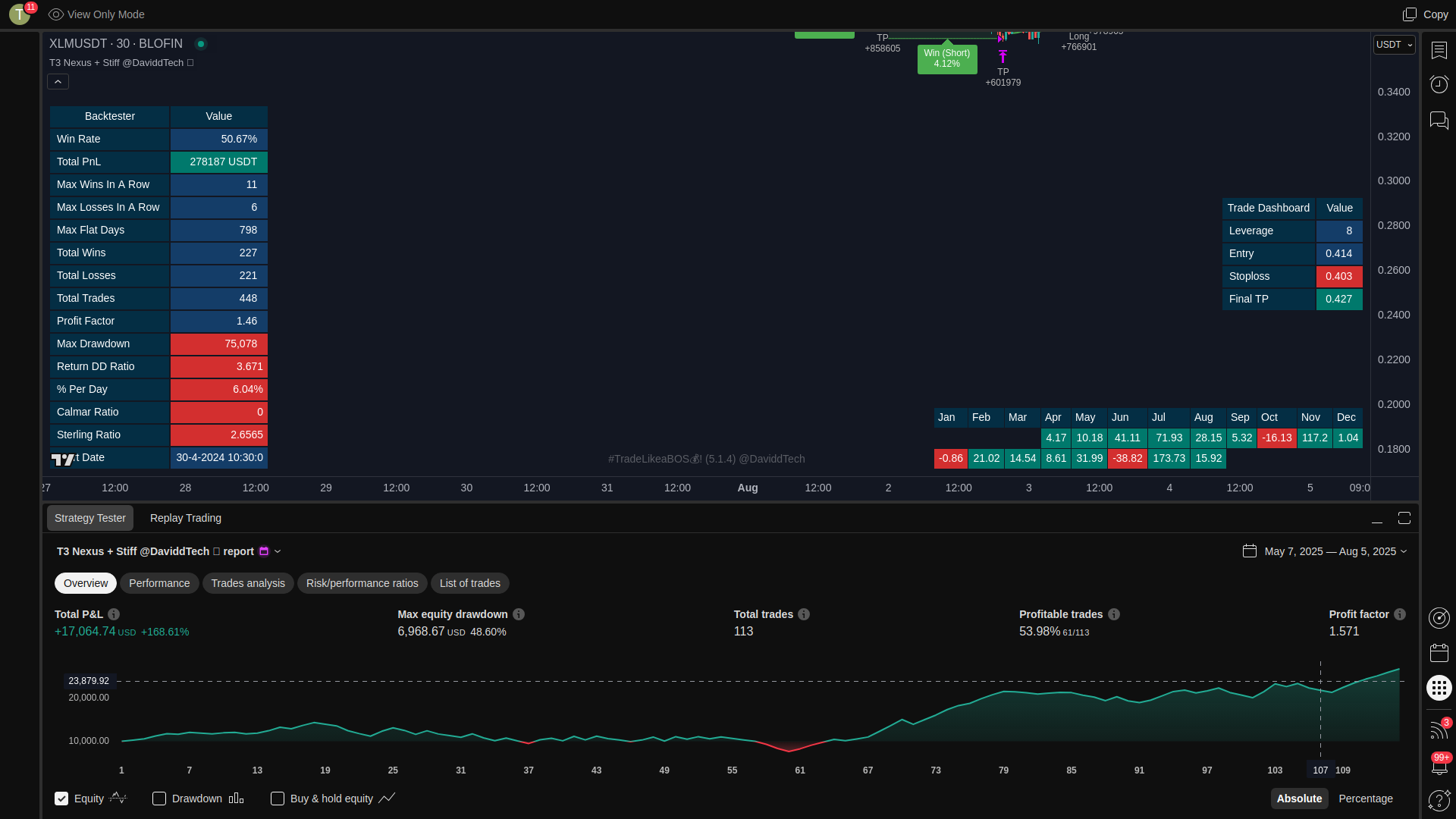This screenshot has height=819, width=1456.
Task: Click the October return -16.13 cell
Action: coord(1277,438)
